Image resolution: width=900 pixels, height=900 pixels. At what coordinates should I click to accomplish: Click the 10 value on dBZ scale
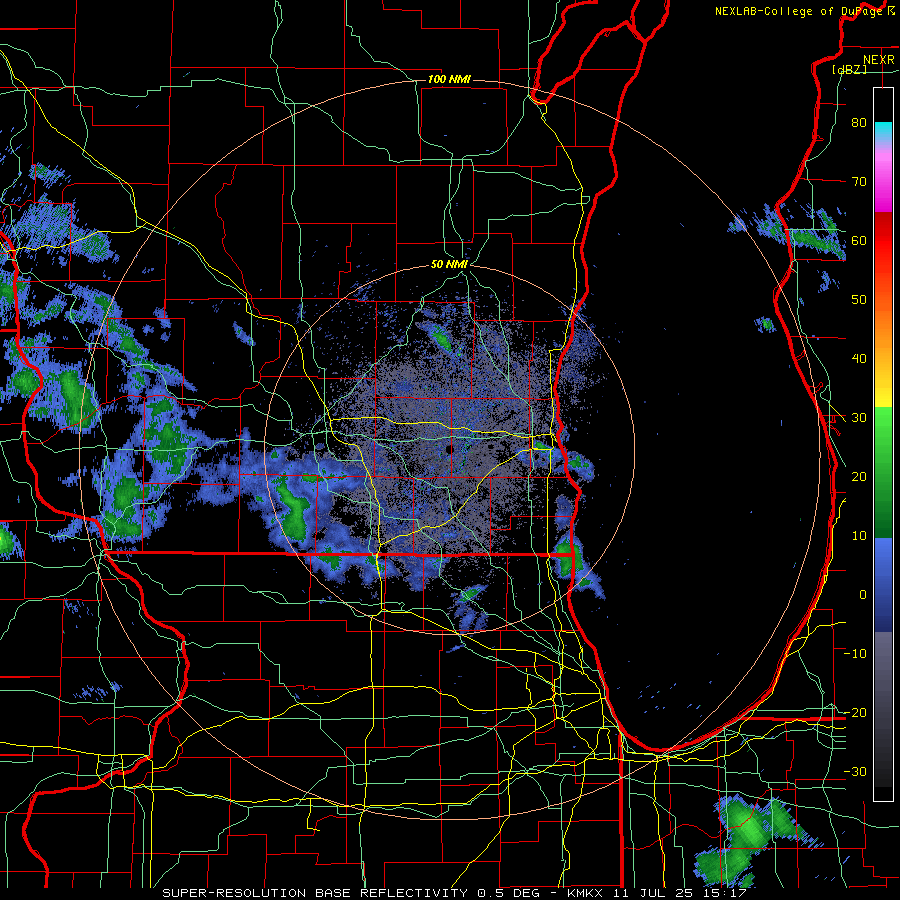pos(859,536)
